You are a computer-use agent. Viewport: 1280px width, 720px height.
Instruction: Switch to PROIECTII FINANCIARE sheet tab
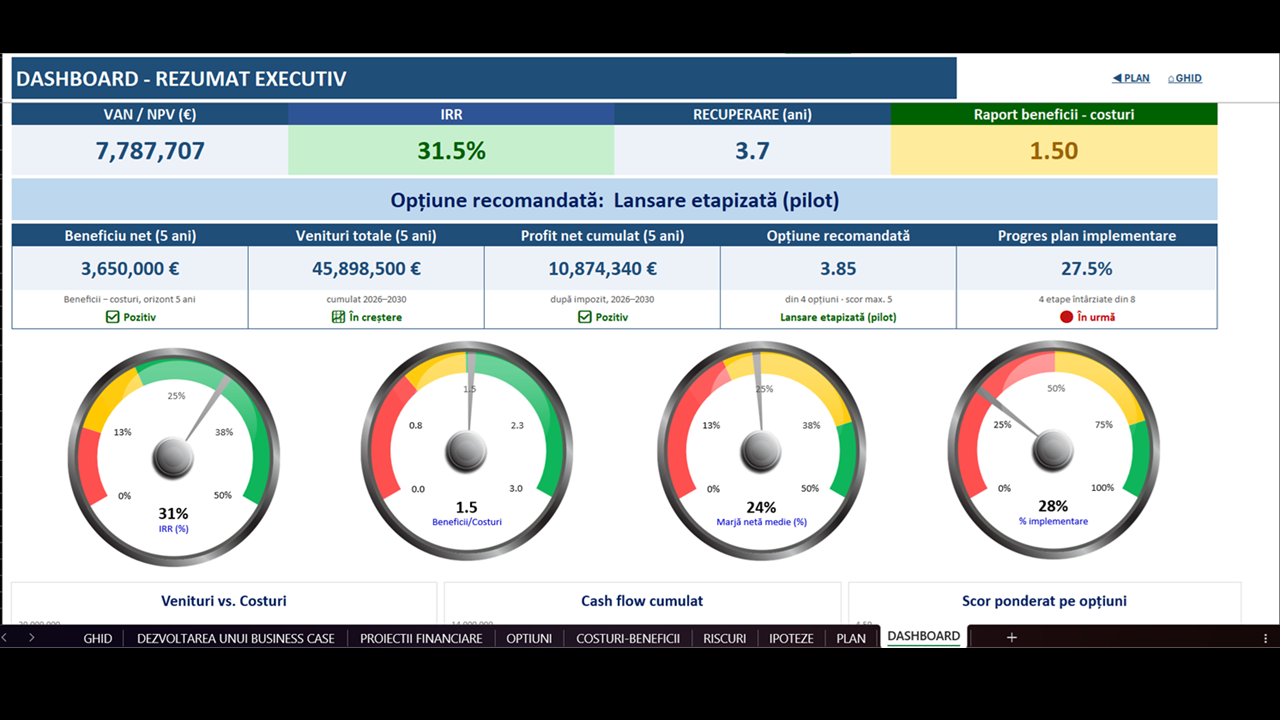coord(421,638)
